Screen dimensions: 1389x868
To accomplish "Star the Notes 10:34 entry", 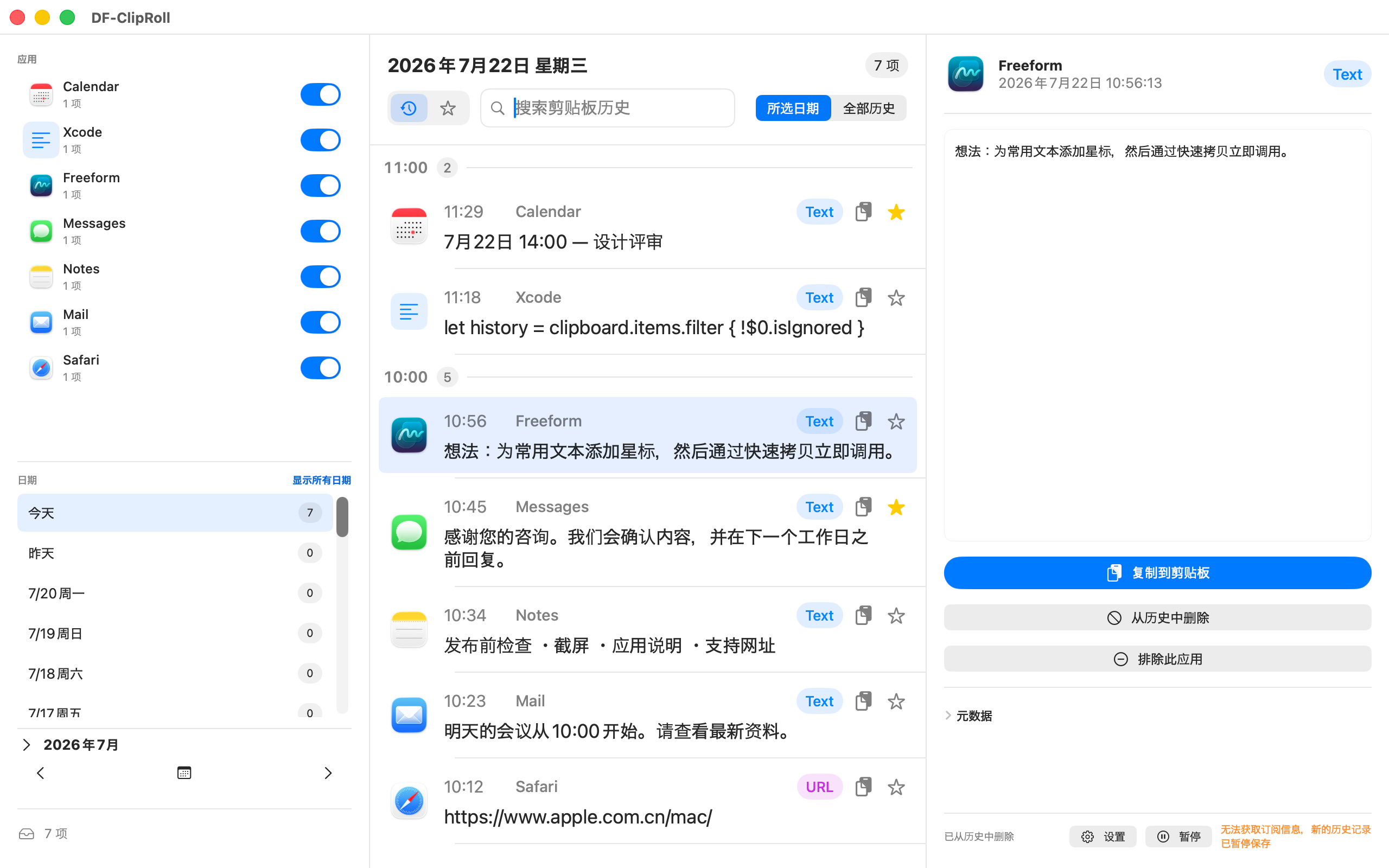I will click(896, 615).
